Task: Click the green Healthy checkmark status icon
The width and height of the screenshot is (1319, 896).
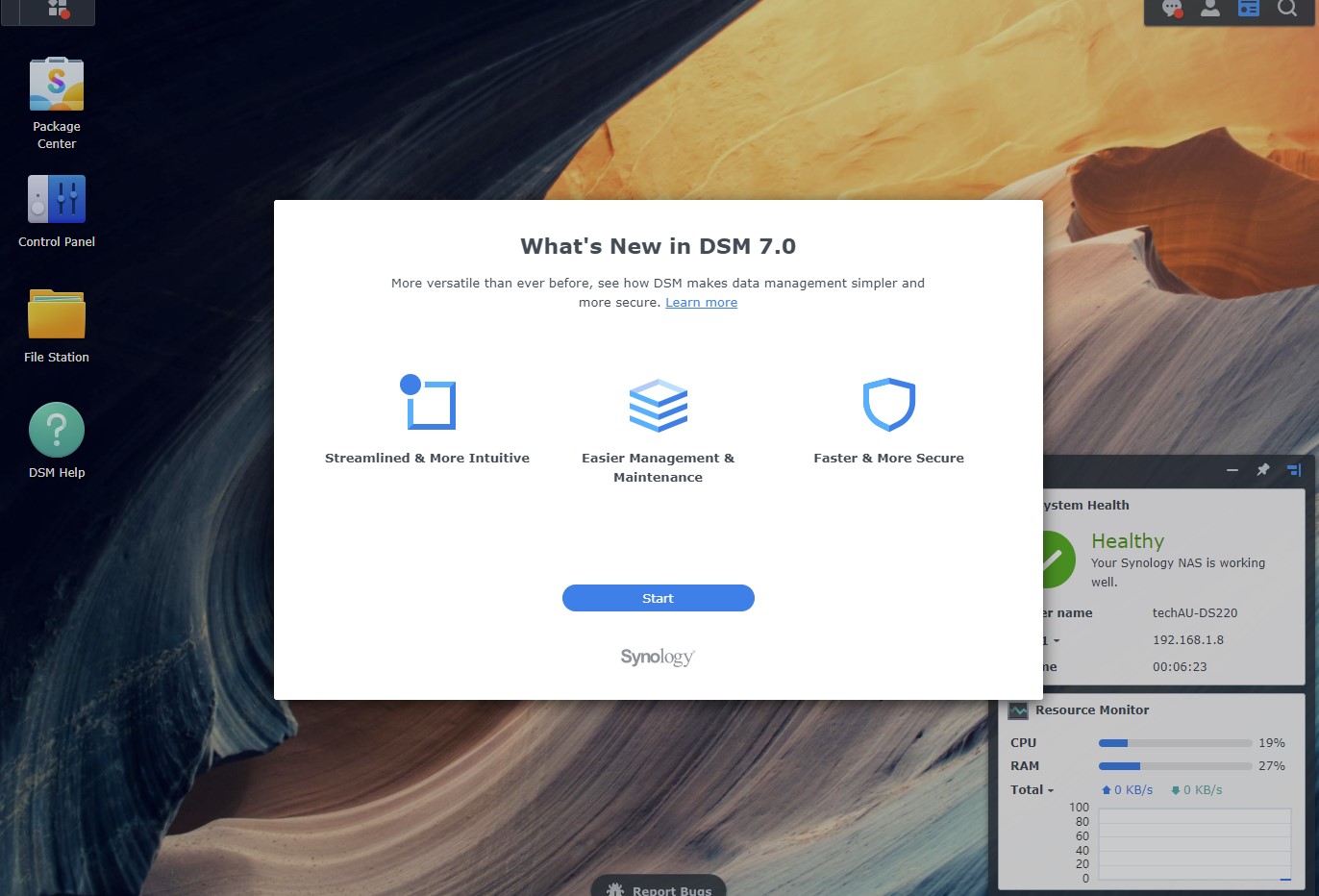Action: 1058,559
